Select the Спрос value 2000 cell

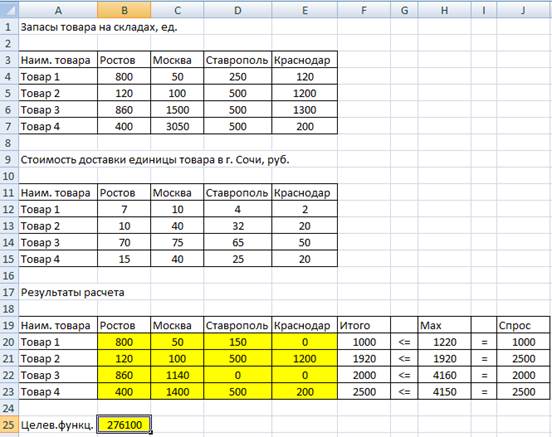[x=523, y=375]
